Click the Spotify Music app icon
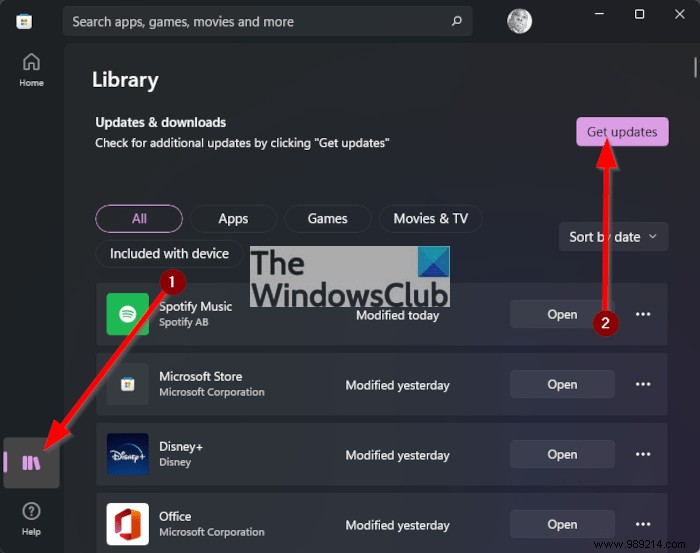Image resolution: width=700 pixels, height=553 pixels. point(128,314)
